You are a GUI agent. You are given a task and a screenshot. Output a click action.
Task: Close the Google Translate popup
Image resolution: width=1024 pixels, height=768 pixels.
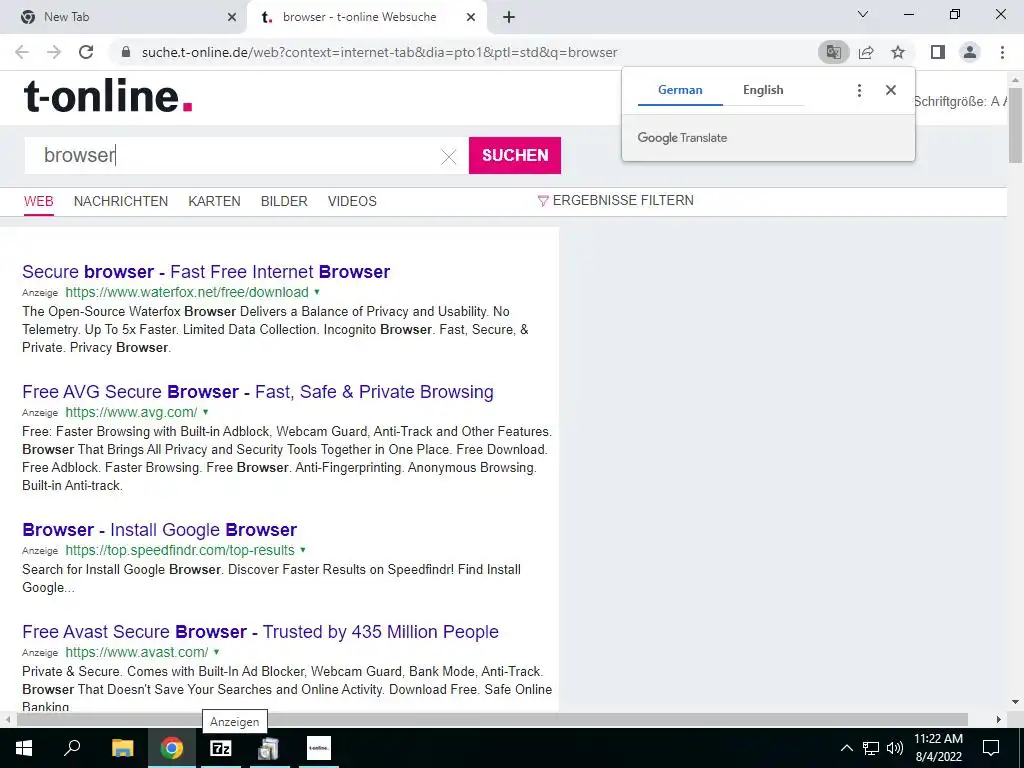point(891,90)
